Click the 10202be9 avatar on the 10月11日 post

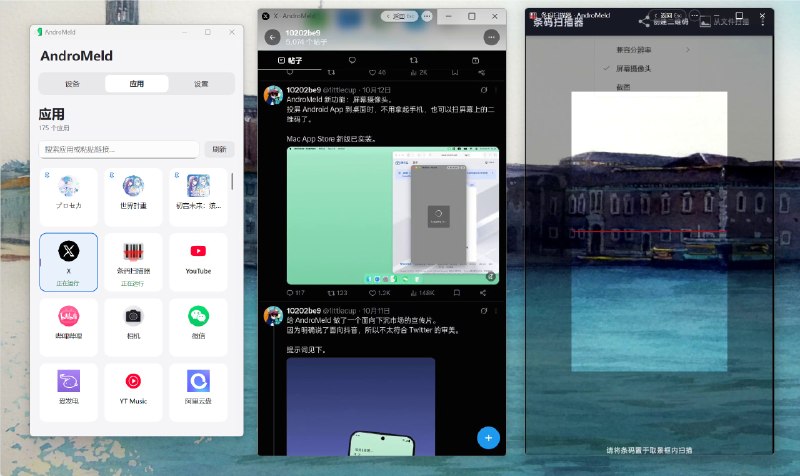pos(273,316)
